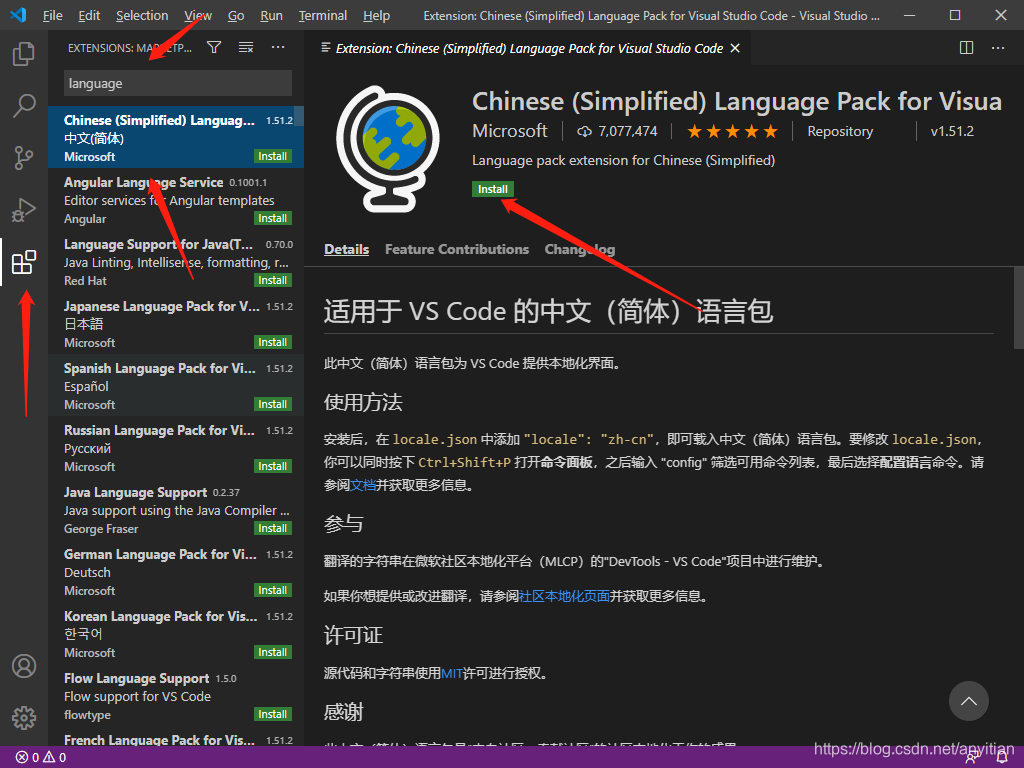Install Japanese Language Pack
The image size is (1024, 768).
pos(272,342)
